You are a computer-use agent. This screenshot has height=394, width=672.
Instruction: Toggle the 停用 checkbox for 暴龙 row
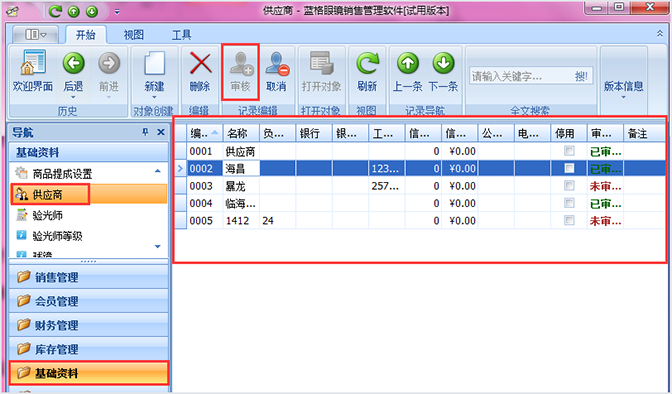tap(569, 186)
